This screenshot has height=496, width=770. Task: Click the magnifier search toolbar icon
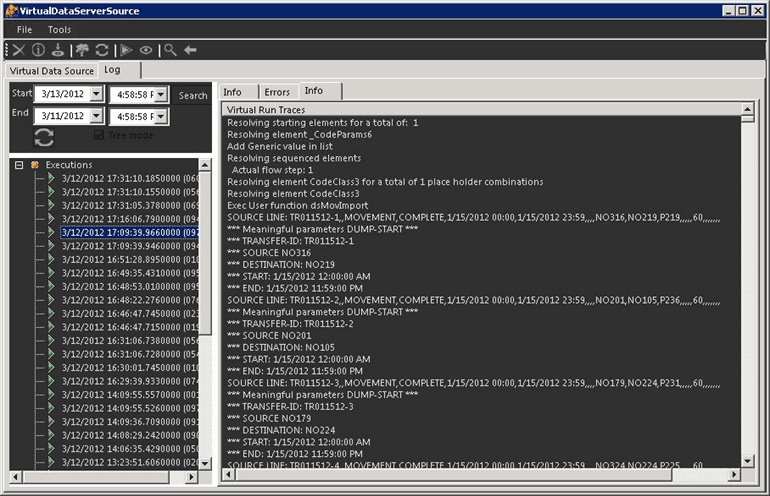click(170, 50)
